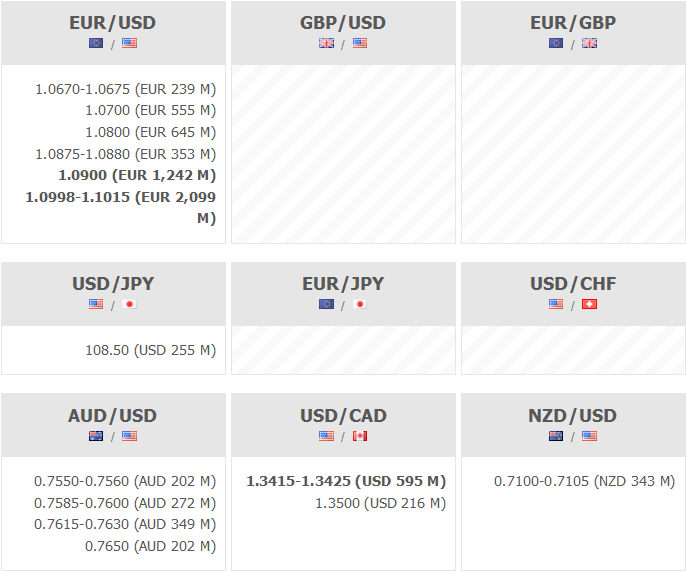686x572 pixels.
Task: Click the EU flag under EUR/USD
Action: [96, 43]
